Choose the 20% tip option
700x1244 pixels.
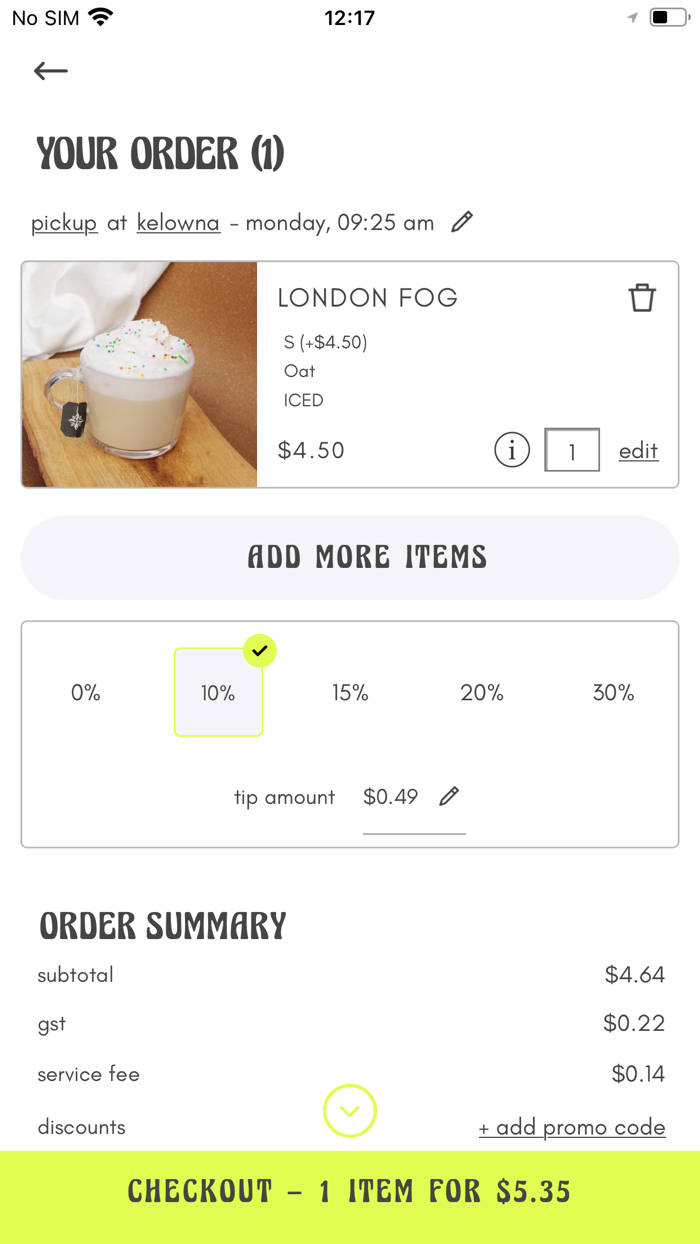click(482, 693)
